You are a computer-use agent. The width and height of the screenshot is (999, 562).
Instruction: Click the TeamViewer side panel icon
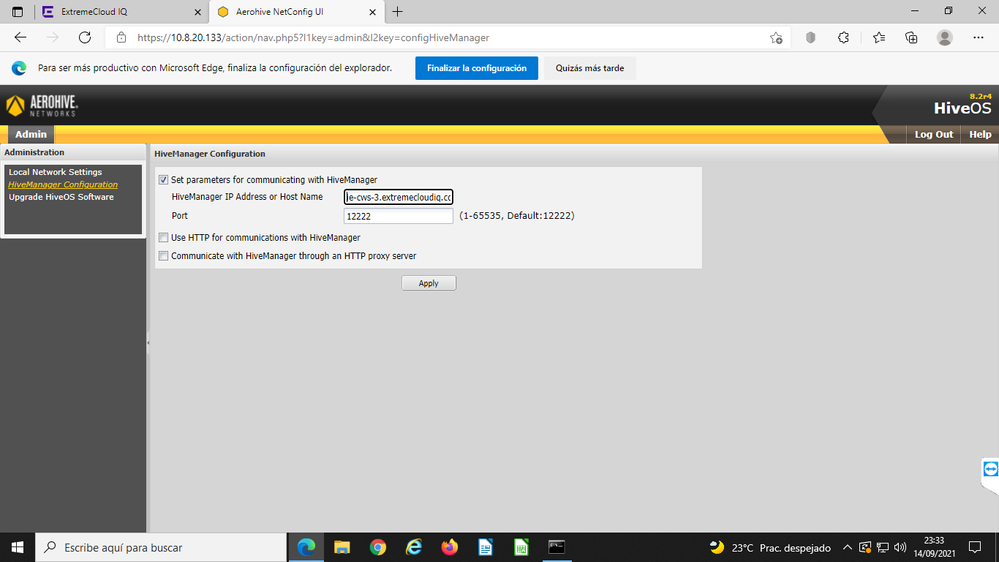click(x=990, y=468)
